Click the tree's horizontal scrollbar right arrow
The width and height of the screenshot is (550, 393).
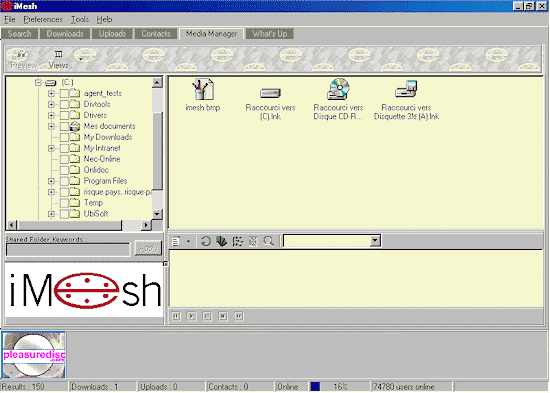146,225
